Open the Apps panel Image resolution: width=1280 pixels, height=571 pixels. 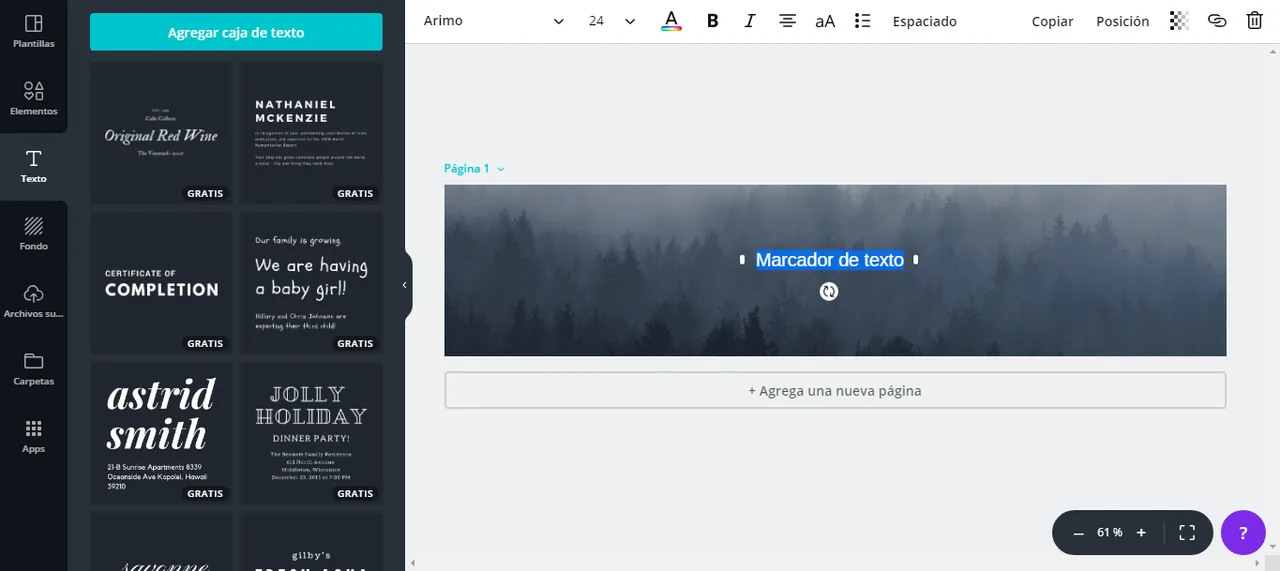(33, 436)
